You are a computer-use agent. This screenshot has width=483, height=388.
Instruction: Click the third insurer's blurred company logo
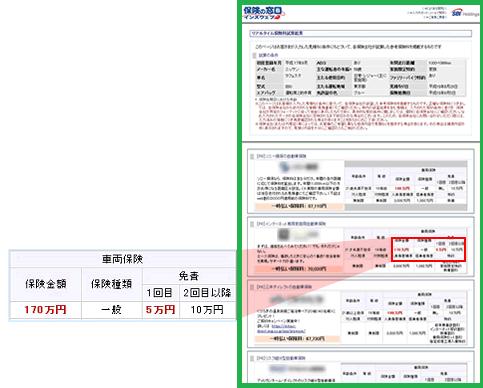click(x=298, y=299)
